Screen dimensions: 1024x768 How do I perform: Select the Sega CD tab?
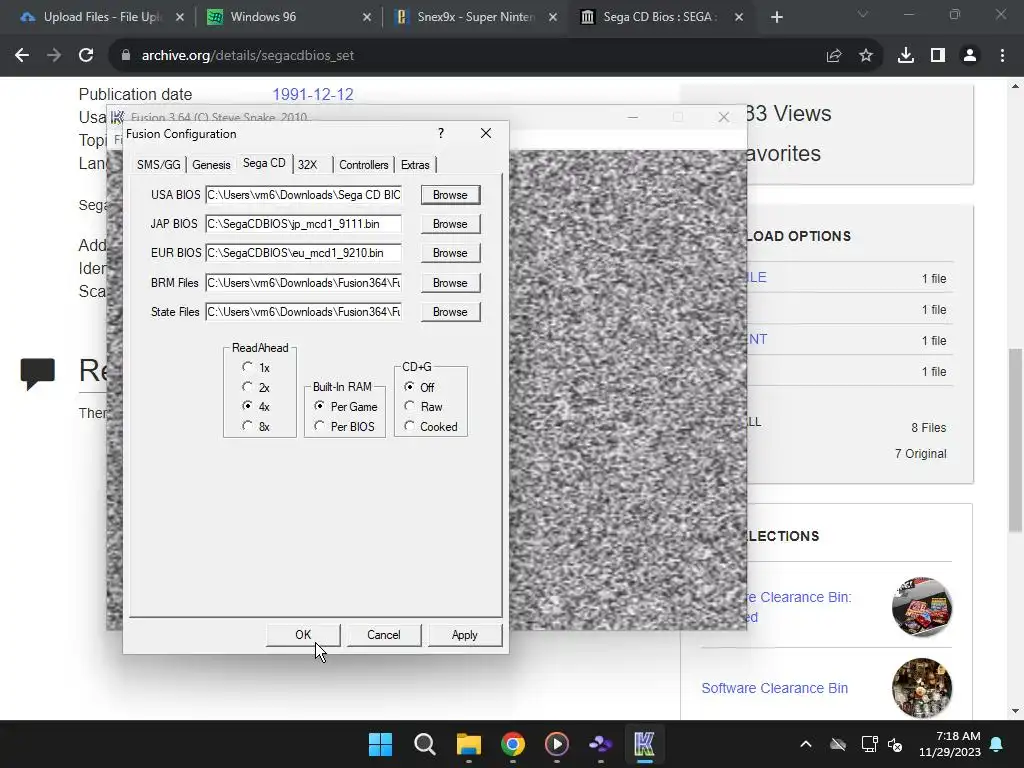[264, 163]
